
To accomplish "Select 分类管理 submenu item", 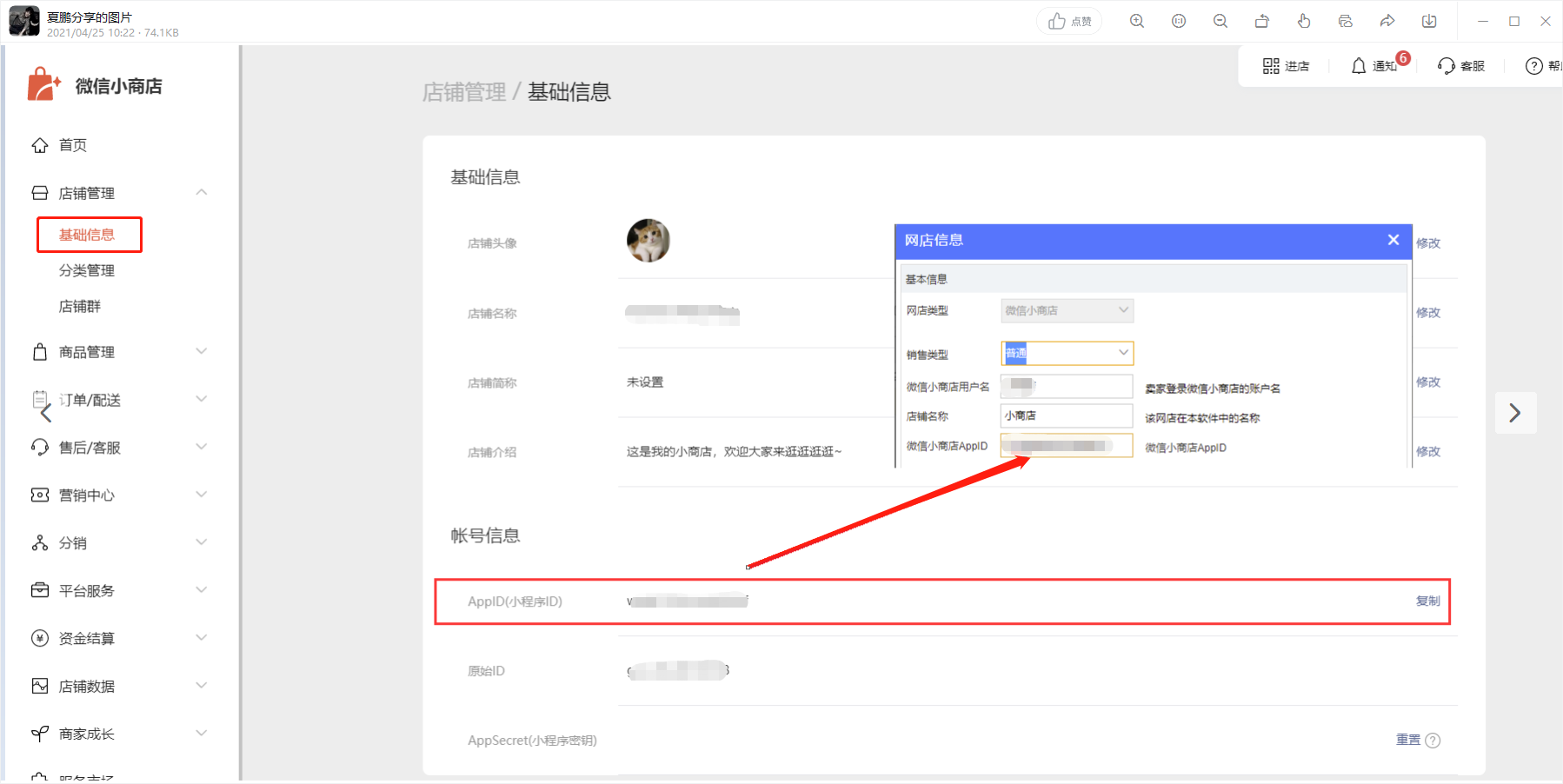I will tap(87, 270).
